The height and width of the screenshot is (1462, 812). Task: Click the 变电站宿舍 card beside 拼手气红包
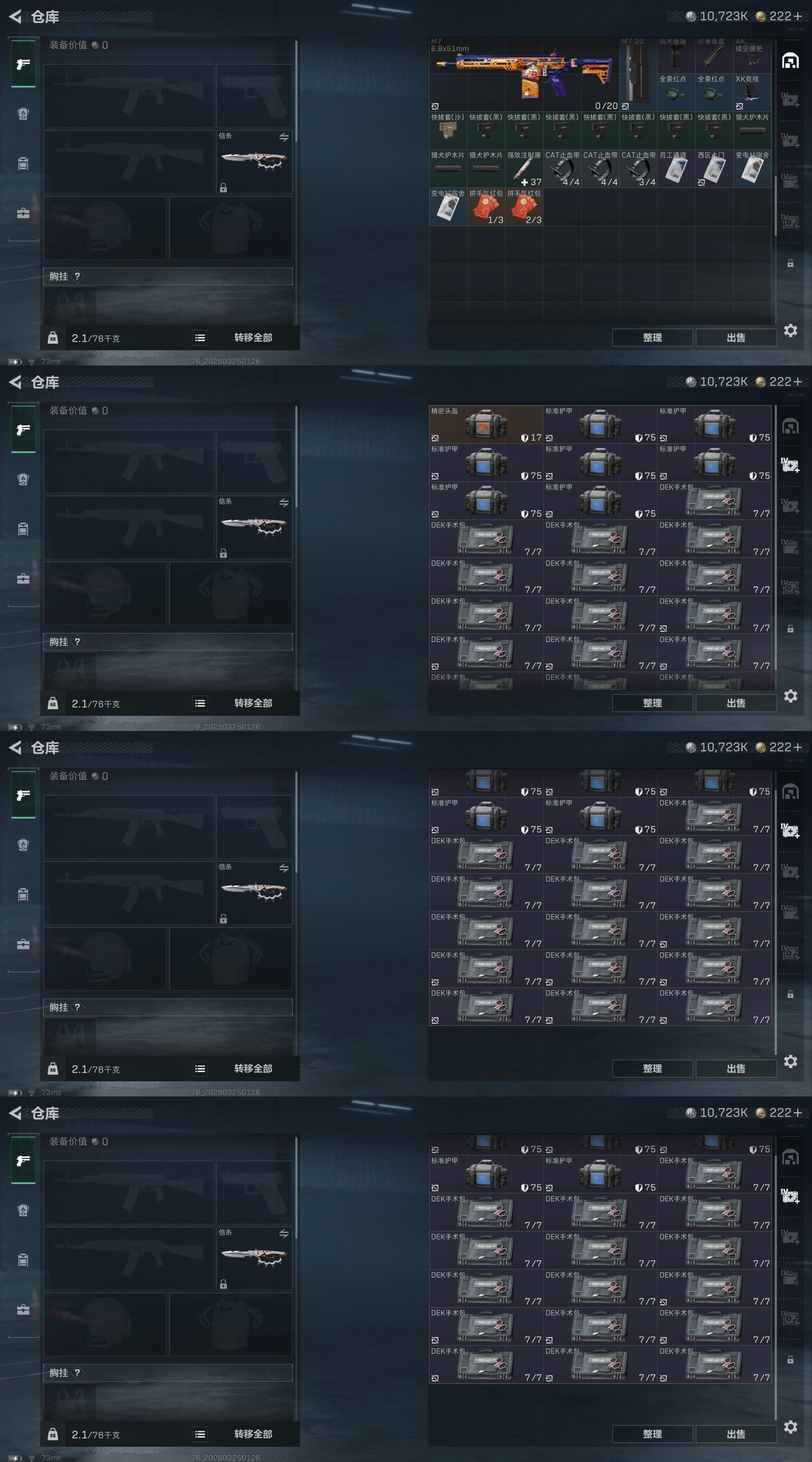[448, 207]
